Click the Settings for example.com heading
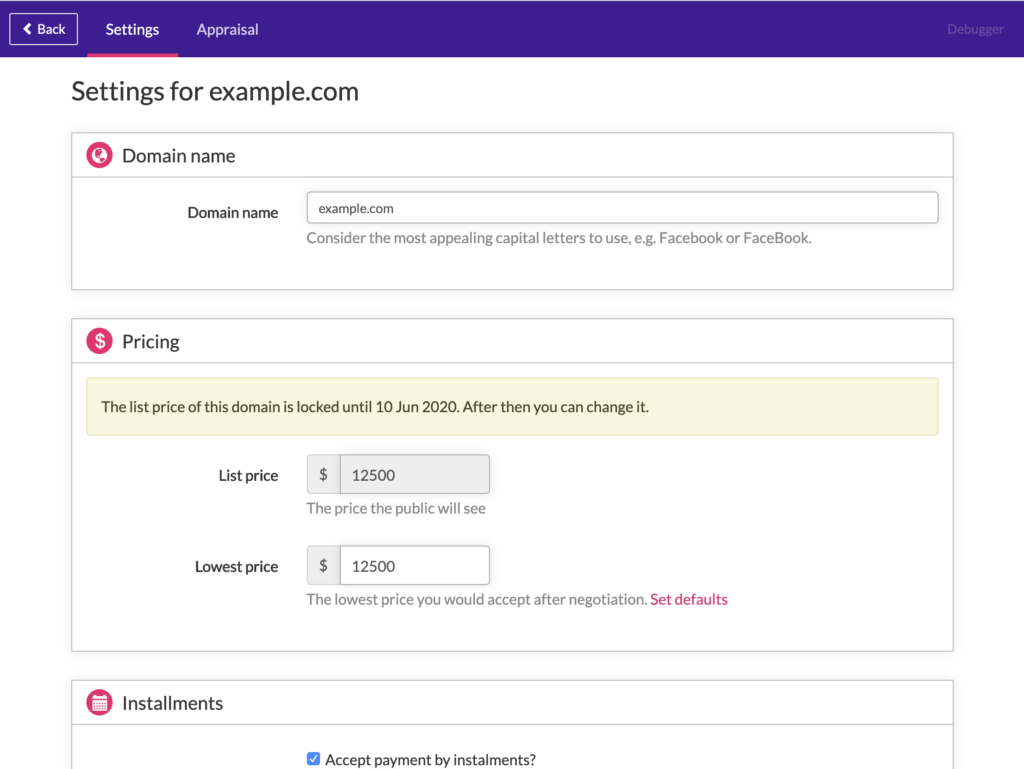 coord(215,91)
